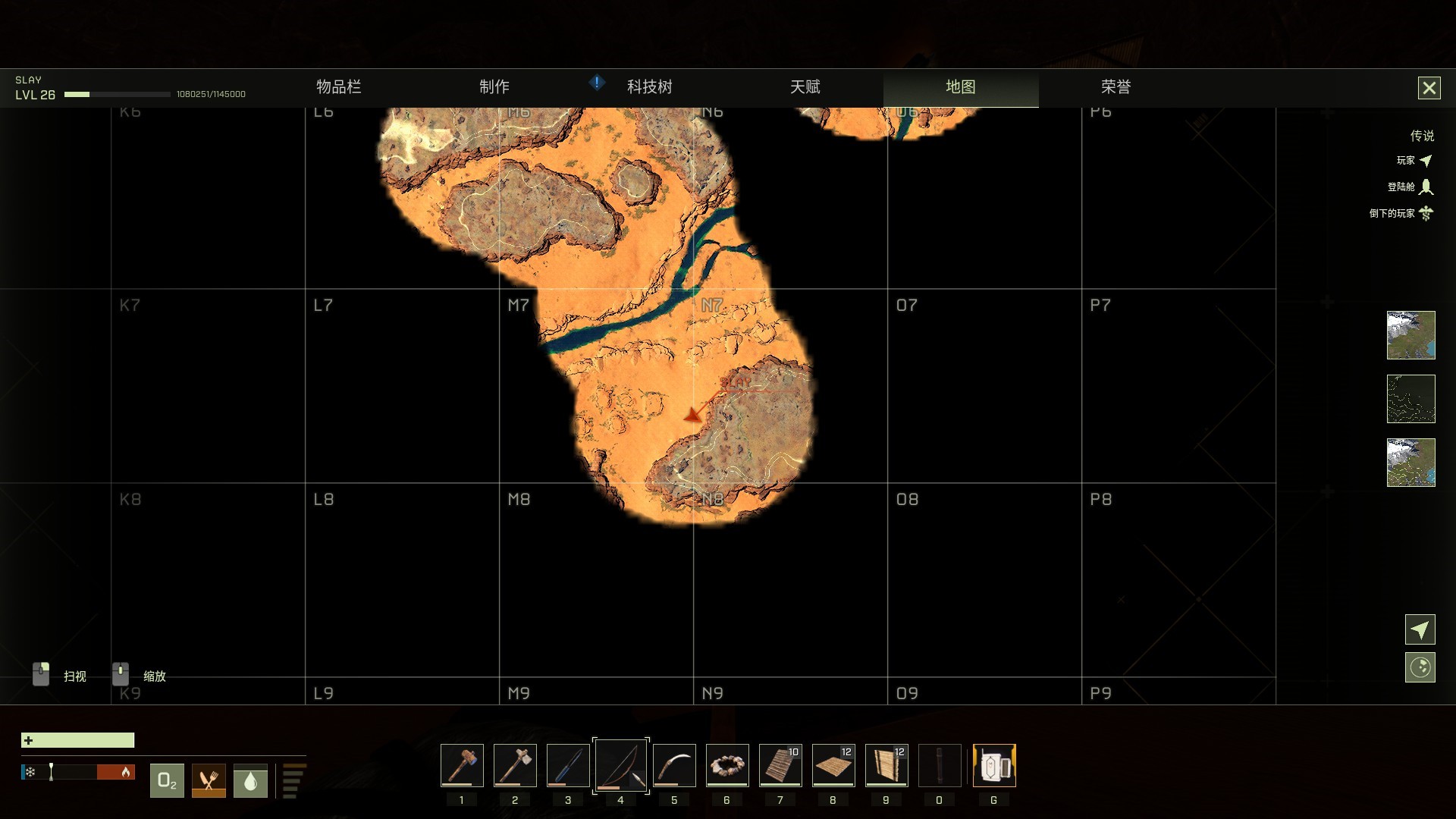Click the M7 grid cell label
Viewport: 1456px width, 819px height.
519,305
